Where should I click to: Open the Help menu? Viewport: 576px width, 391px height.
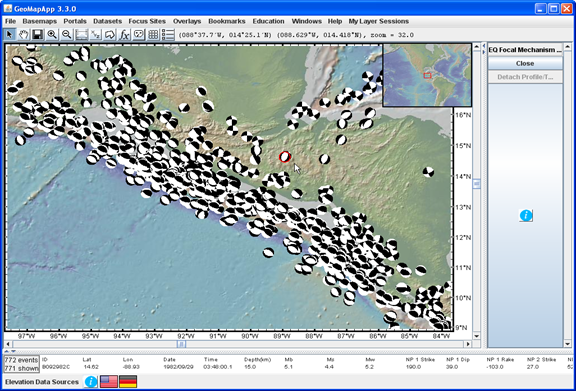pos(335,21)
